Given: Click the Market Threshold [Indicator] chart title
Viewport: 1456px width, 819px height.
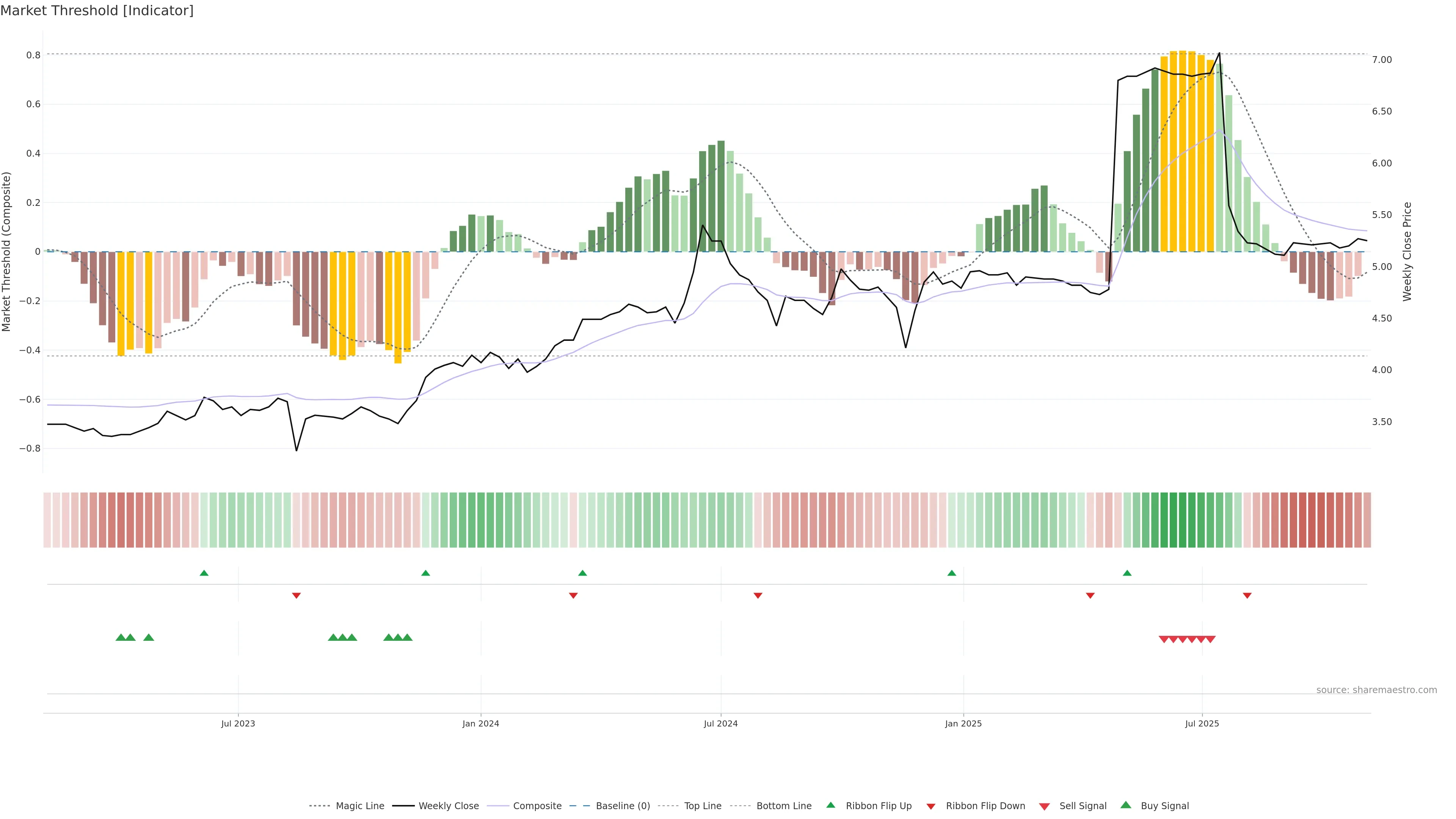Looking at the screenshot, I should [97, 10].
